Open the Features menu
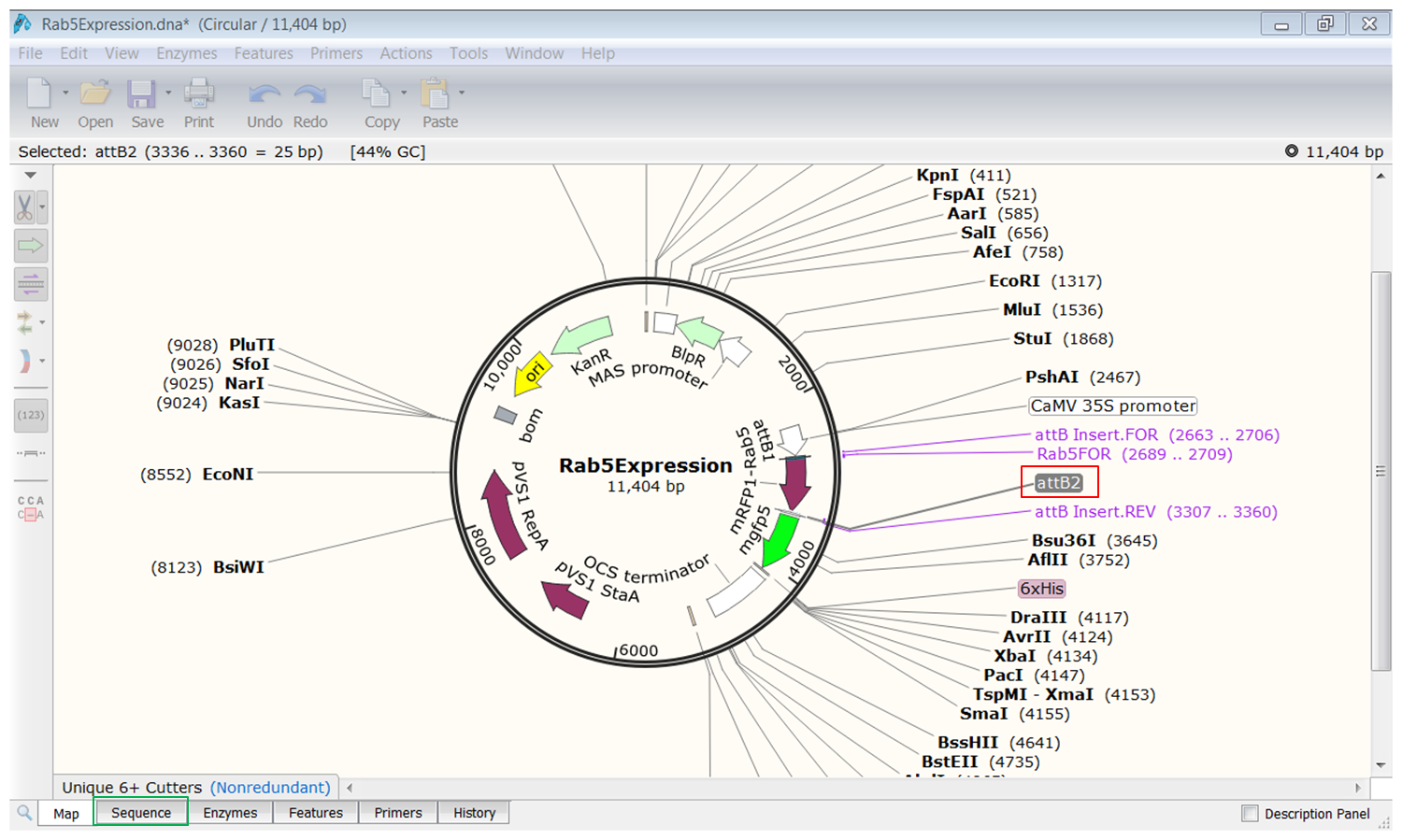This screenshot has width=1402, height=840. pyautogui.click(x=264, y=53)
